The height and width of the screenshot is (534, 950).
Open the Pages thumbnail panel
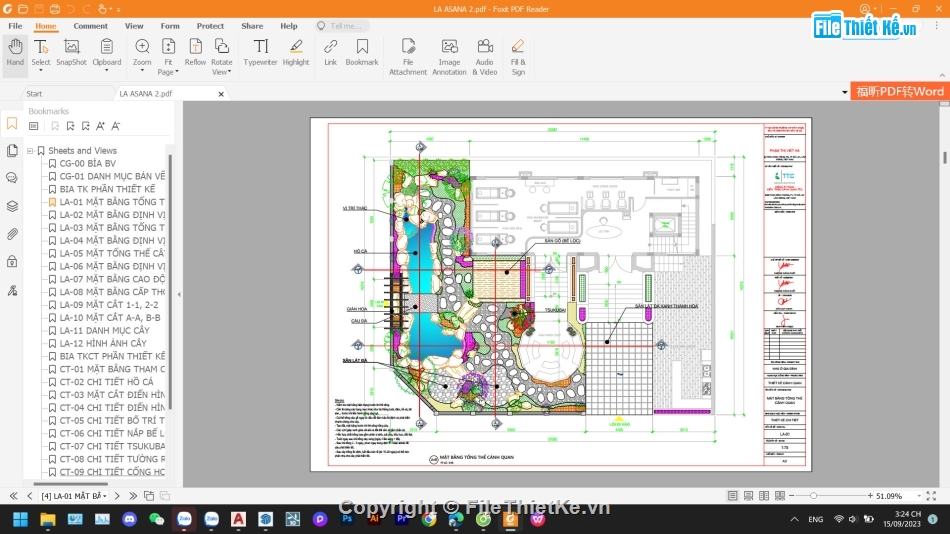pos(12,150)
